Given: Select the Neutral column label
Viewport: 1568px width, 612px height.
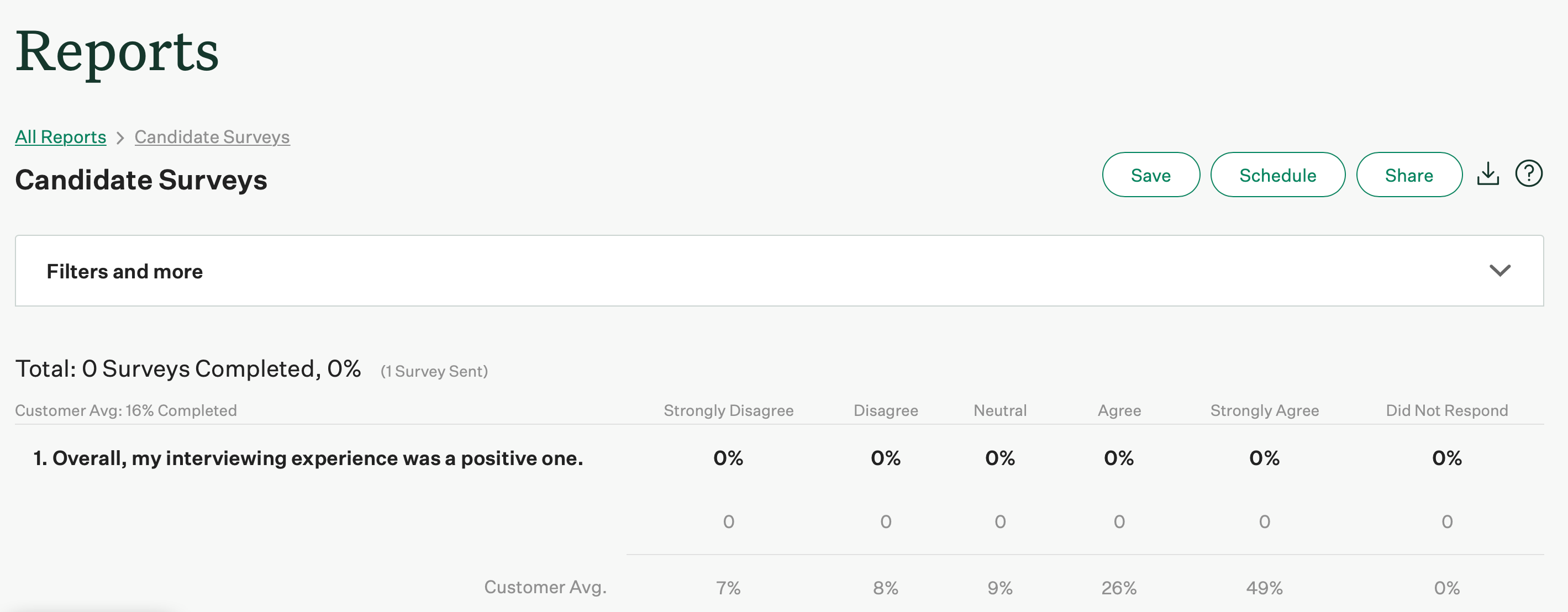Looking at the screenshot, I should (x=999, y=410).
